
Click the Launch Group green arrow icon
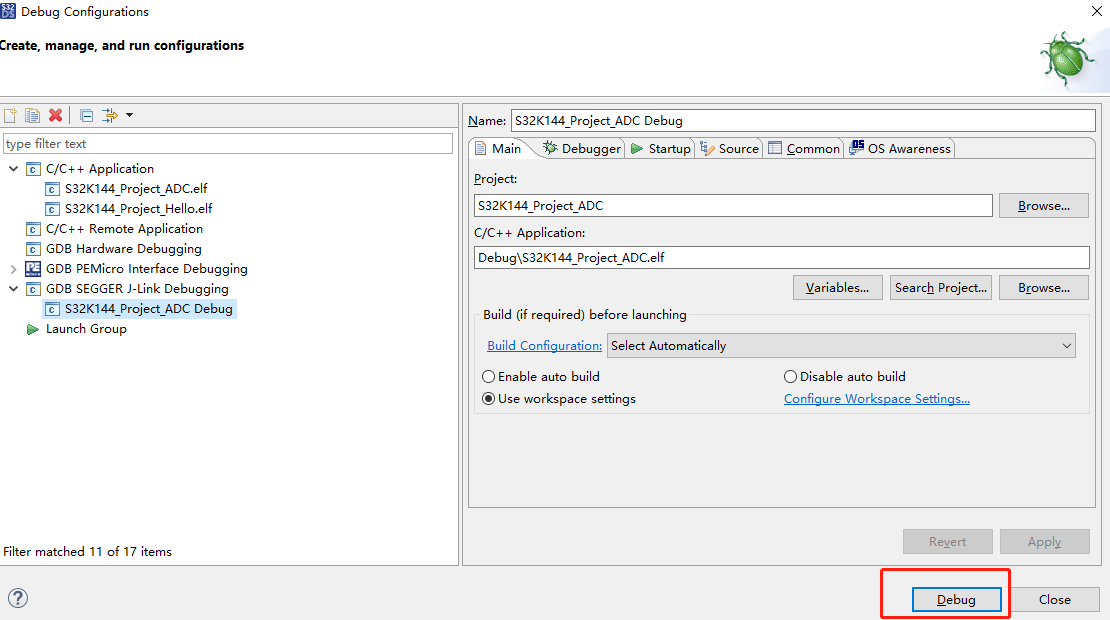33,329
